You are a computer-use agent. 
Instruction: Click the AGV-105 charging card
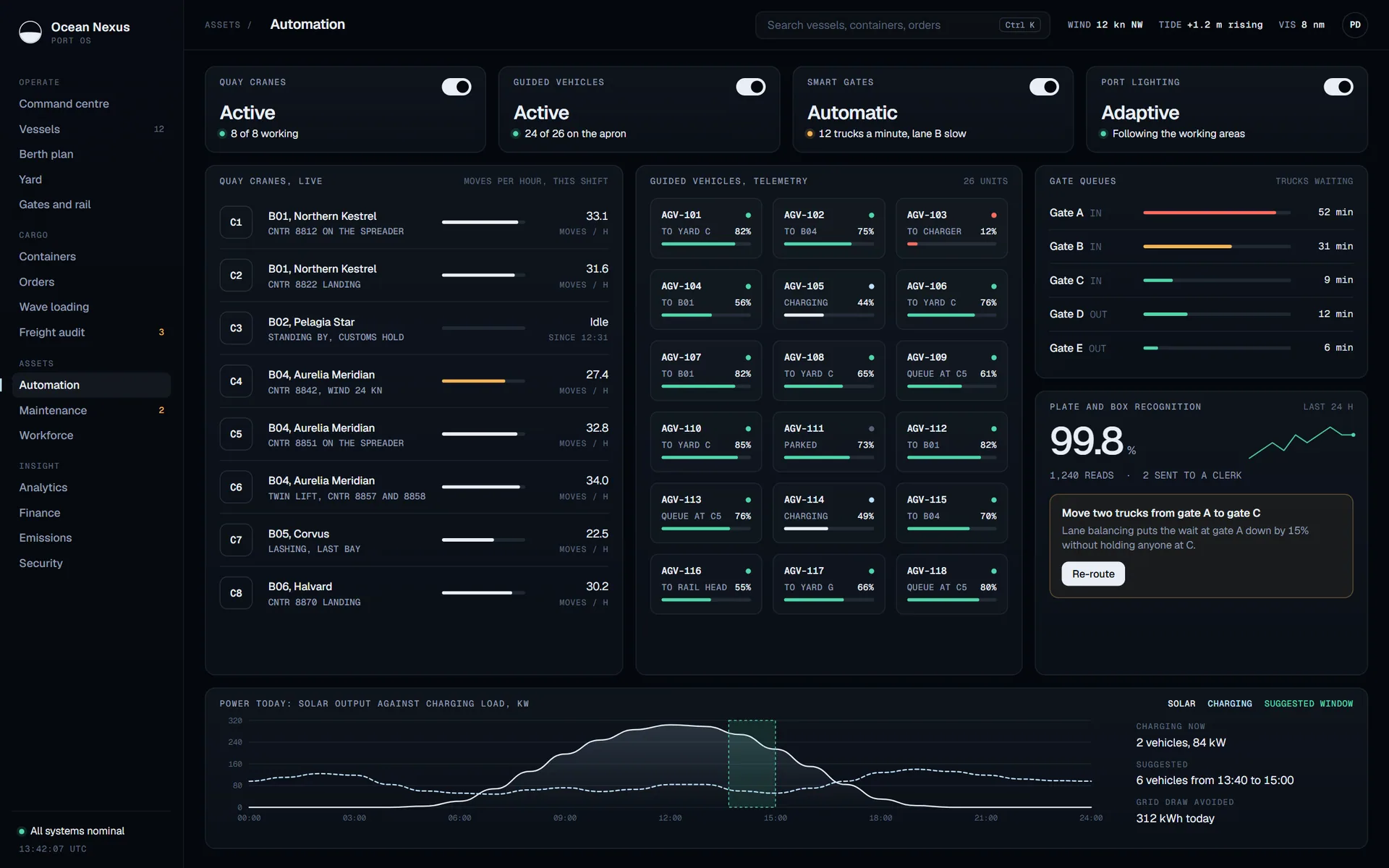(828, 299)
